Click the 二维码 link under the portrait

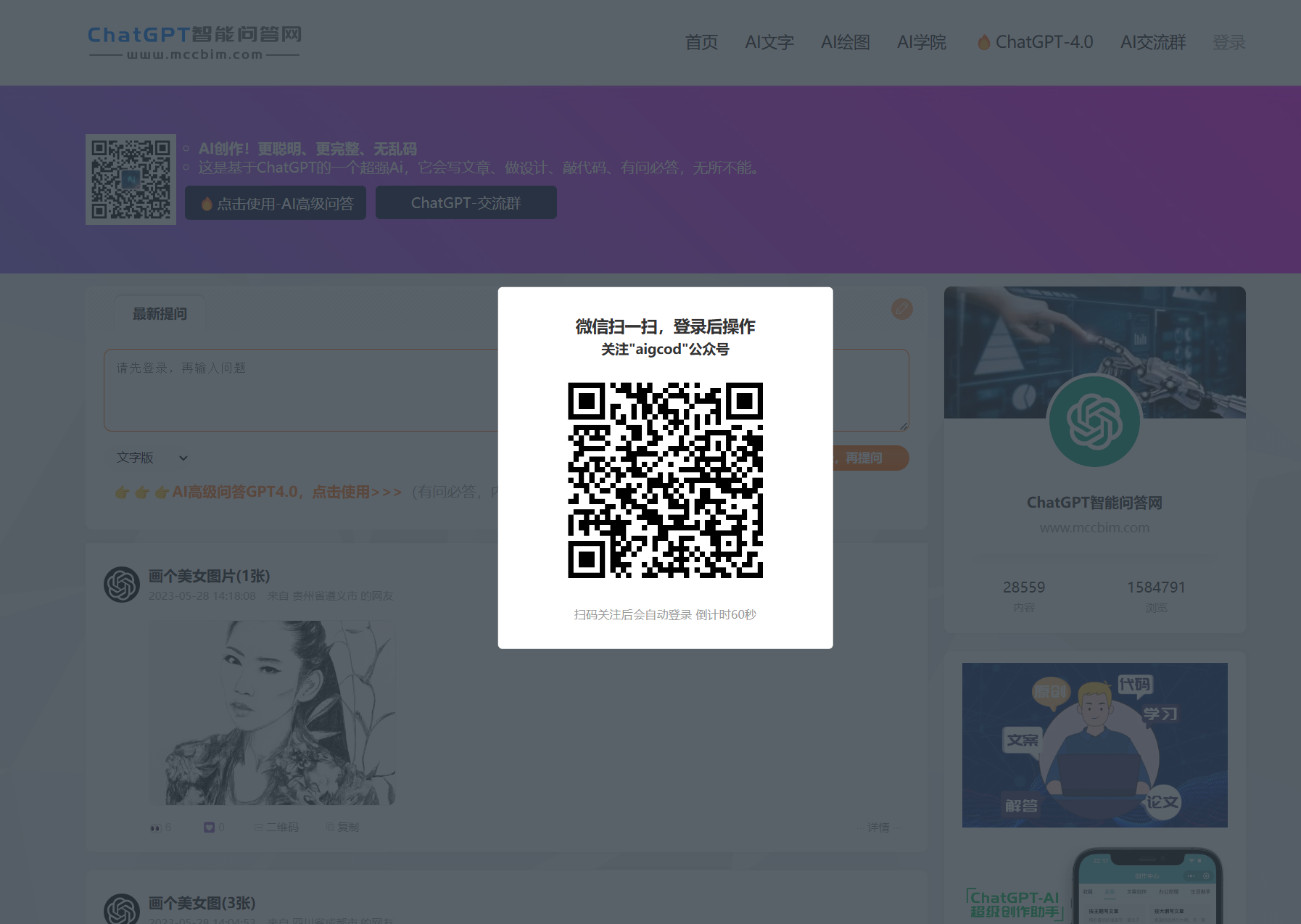tap(276, 828)
